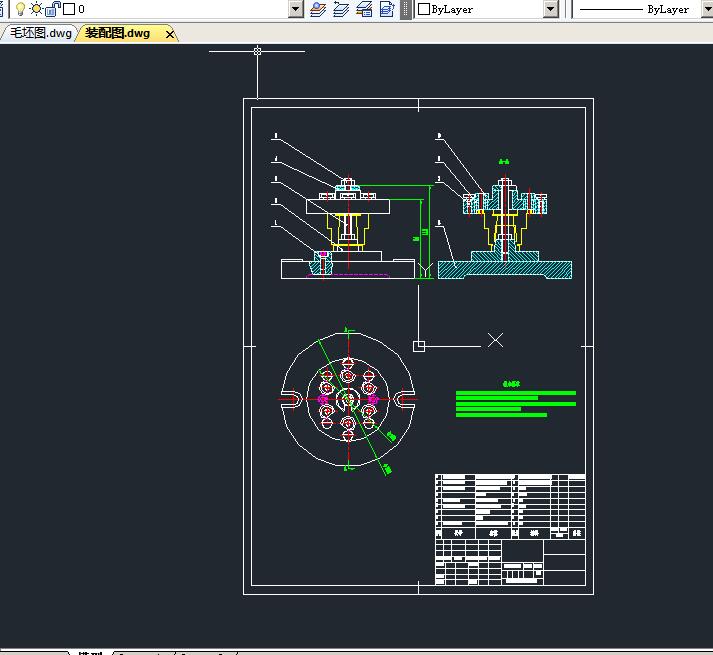The width and height of the screenshot is (713, 655).
Task: Toggle the layer freeze/thaw sun icon
Action: (x=36, y=9)
